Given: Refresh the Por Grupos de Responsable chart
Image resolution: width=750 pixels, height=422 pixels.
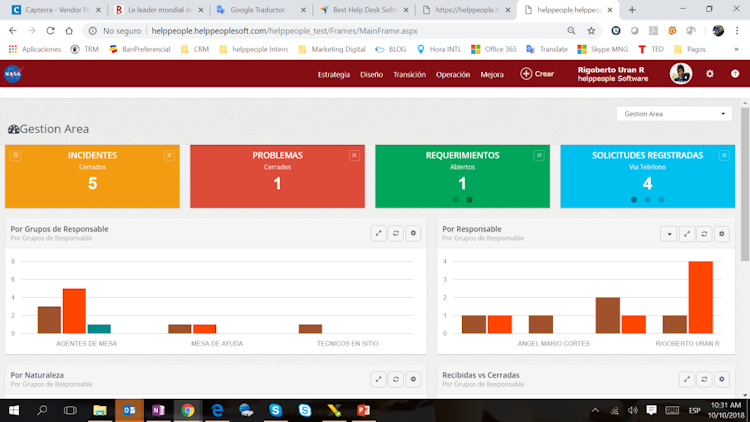Looking at the screenshot, I should [396, 233].
